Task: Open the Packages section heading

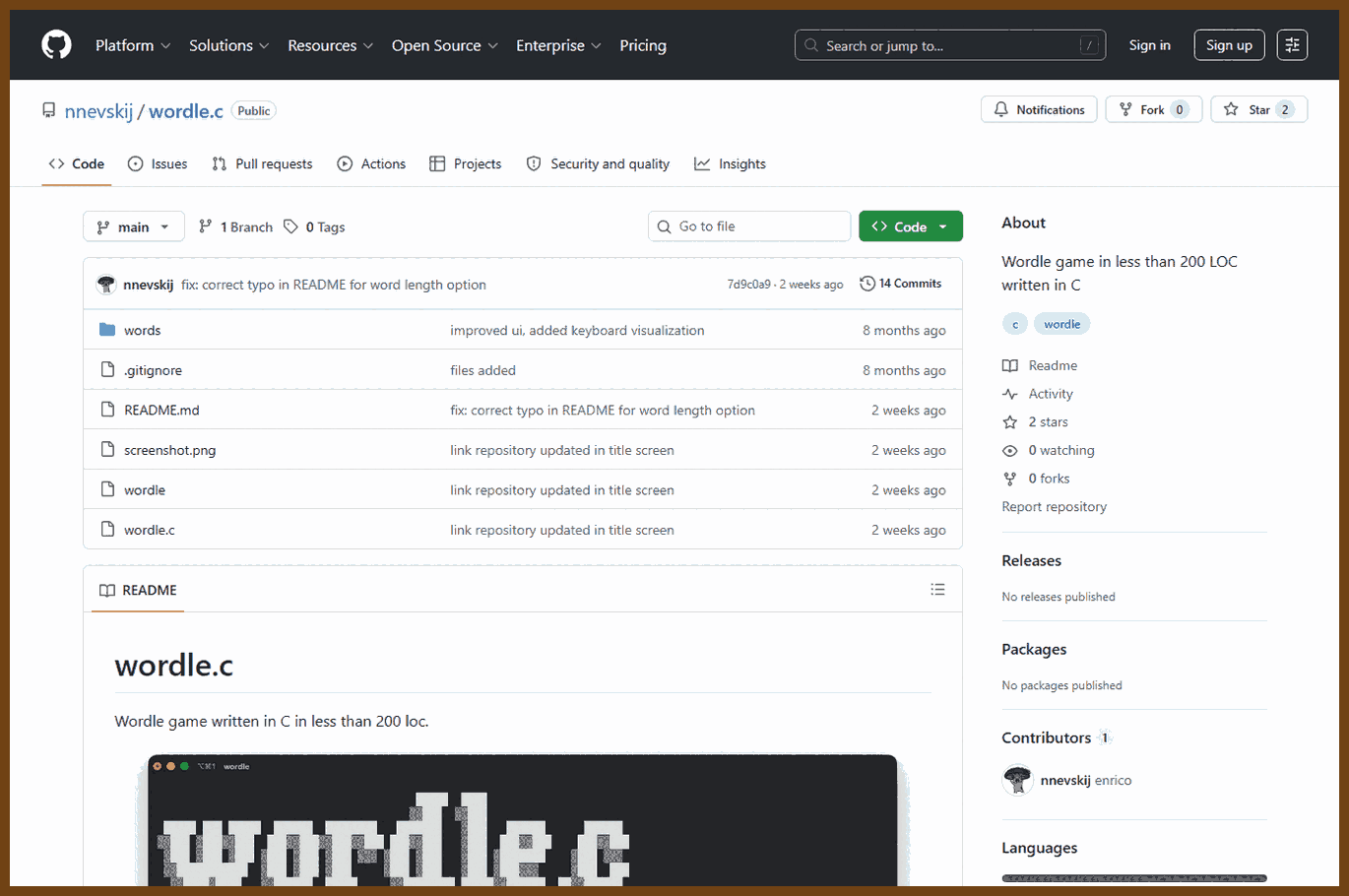Action: click(x=1034, y=649)
